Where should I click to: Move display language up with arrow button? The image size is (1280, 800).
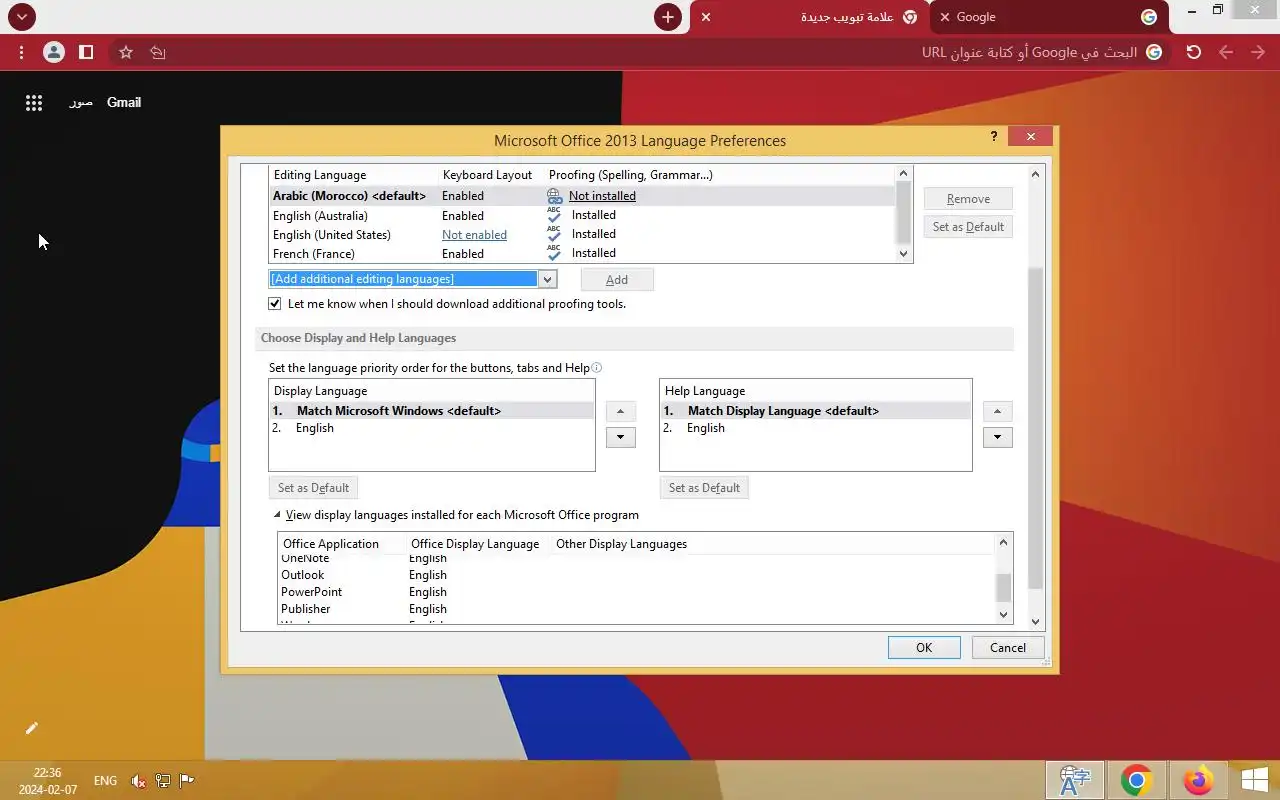click(x=621, y=411)
